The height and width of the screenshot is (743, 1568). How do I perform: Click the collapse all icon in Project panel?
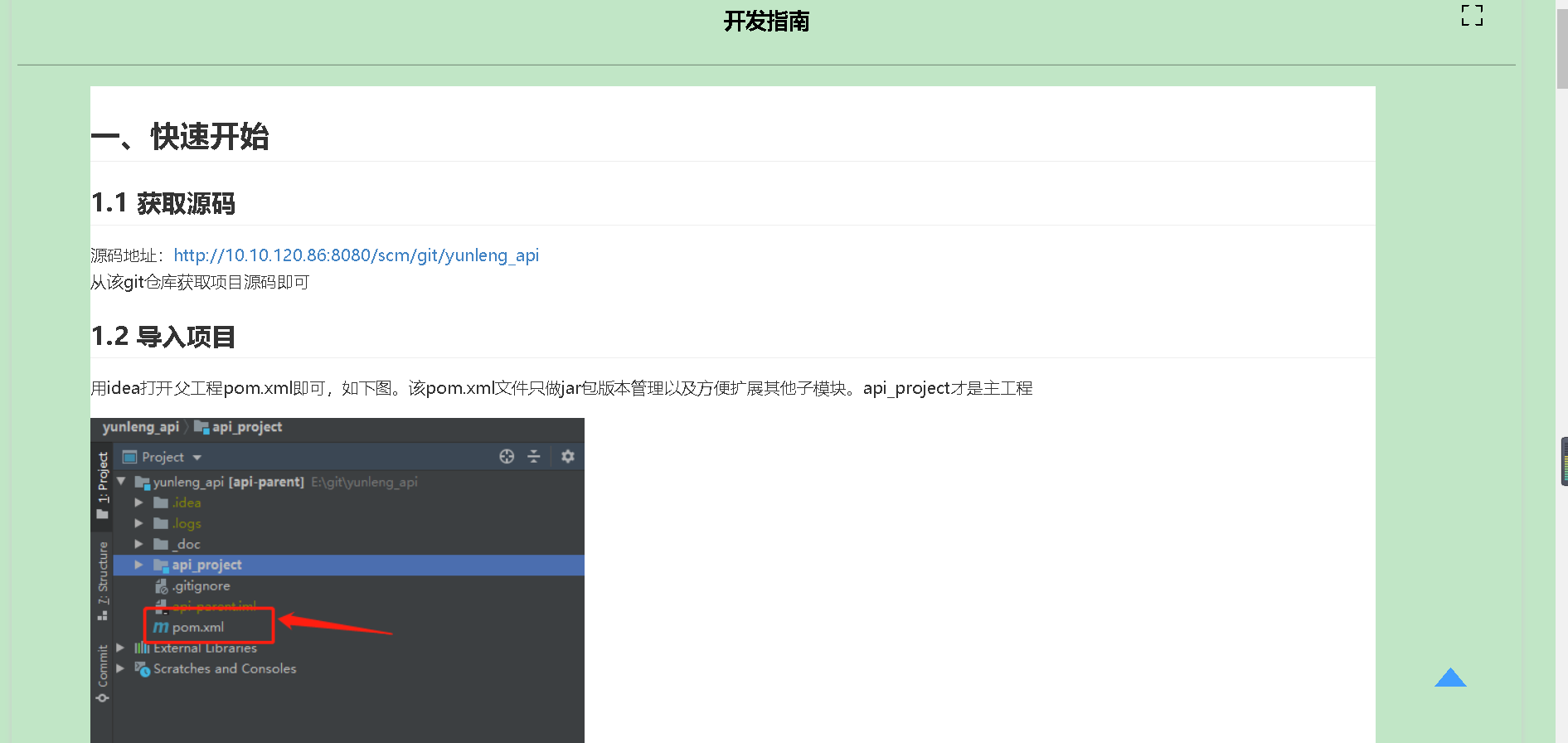[534, 456]
